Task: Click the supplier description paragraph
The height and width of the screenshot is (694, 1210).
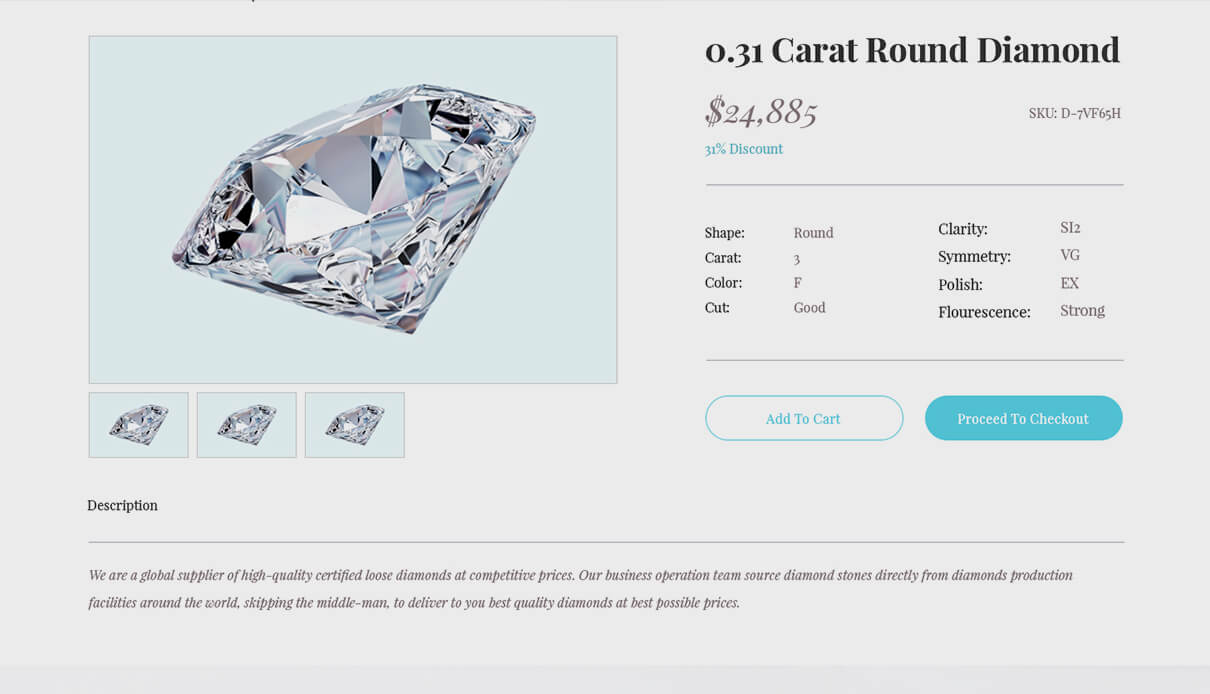Action: tap(580, 589)
